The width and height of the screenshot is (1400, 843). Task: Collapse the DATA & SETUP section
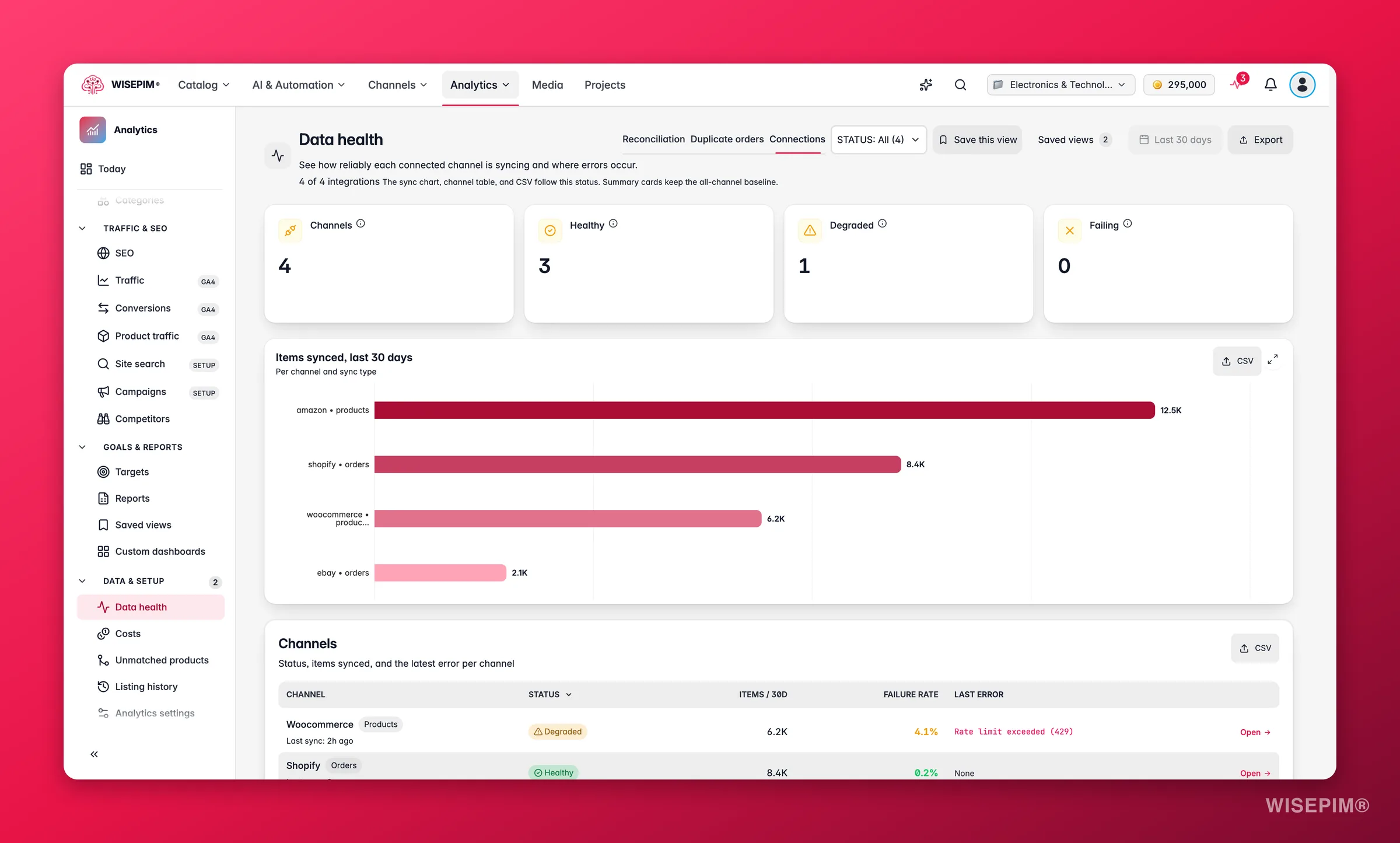tap(82, 581)
